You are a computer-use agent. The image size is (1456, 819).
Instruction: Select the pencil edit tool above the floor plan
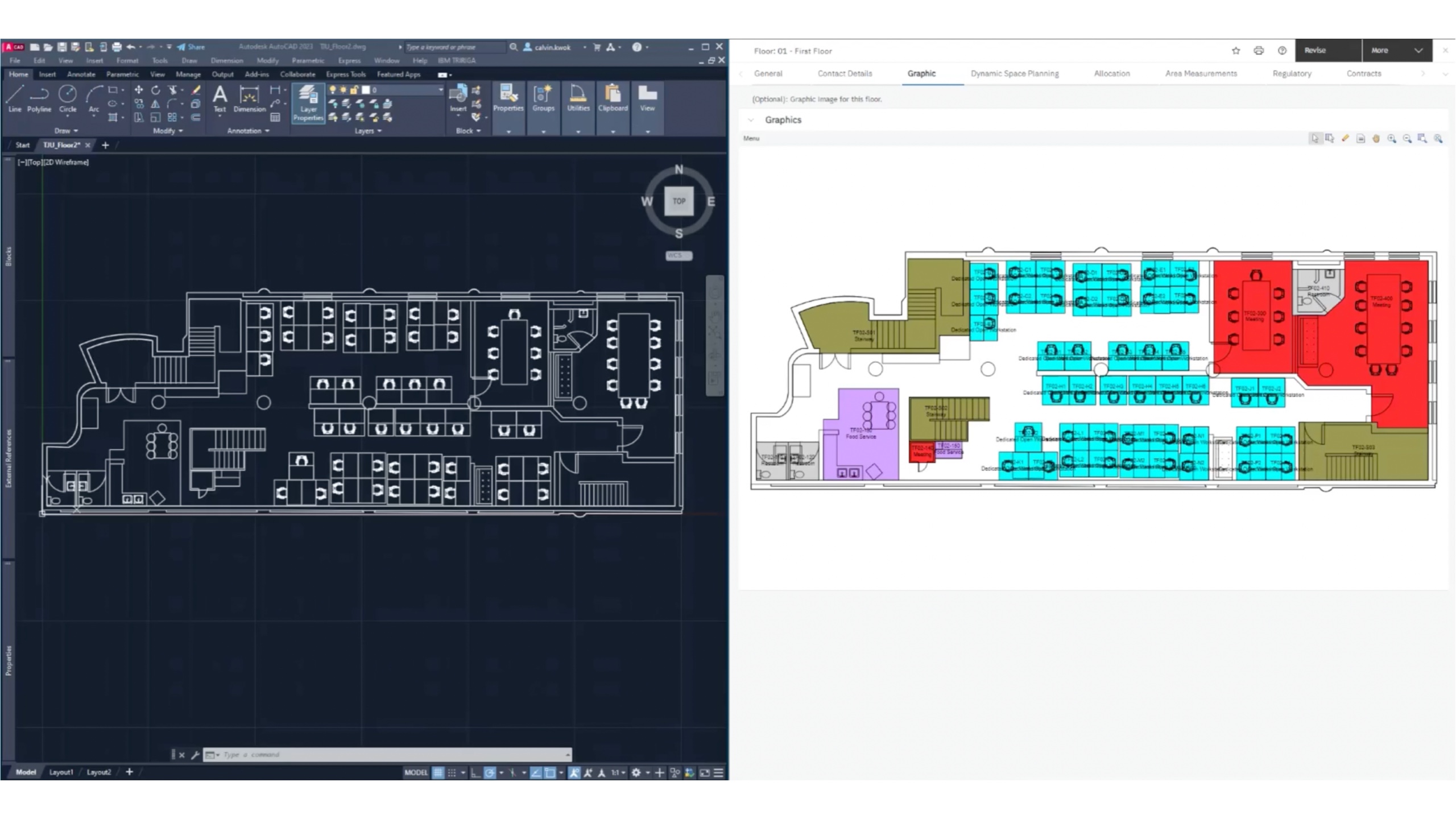coord(1345,139)
